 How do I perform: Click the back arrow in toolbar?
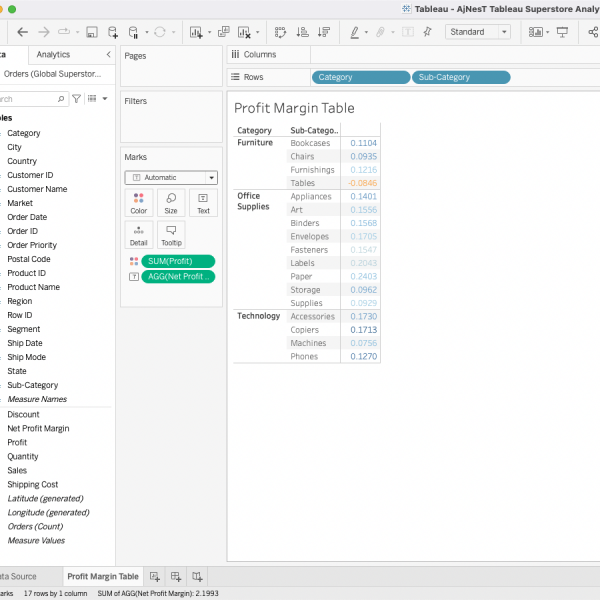click(x=23, y=32)
